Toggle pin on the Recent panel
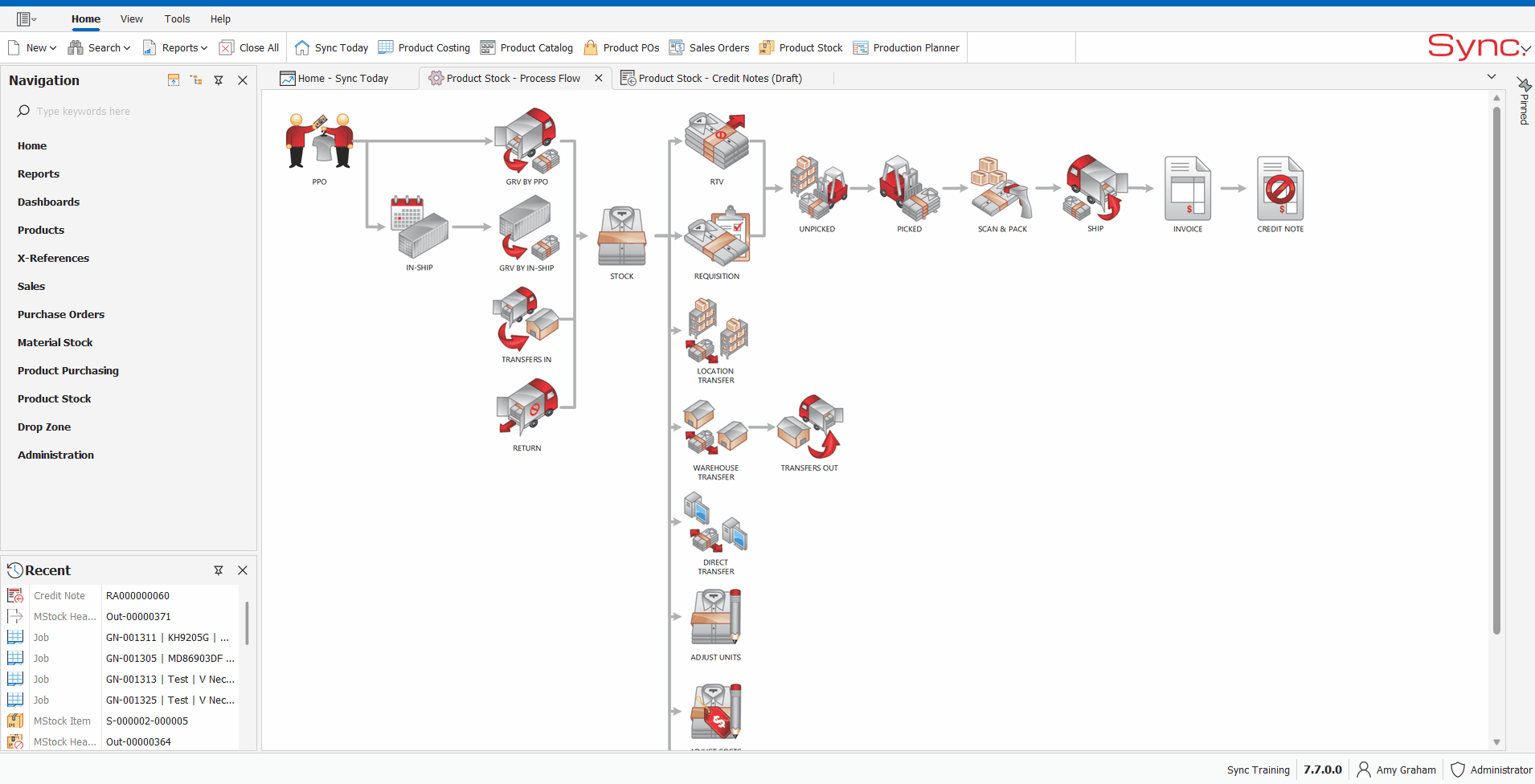Screen dimensions: 1535x784 [219, 570]
